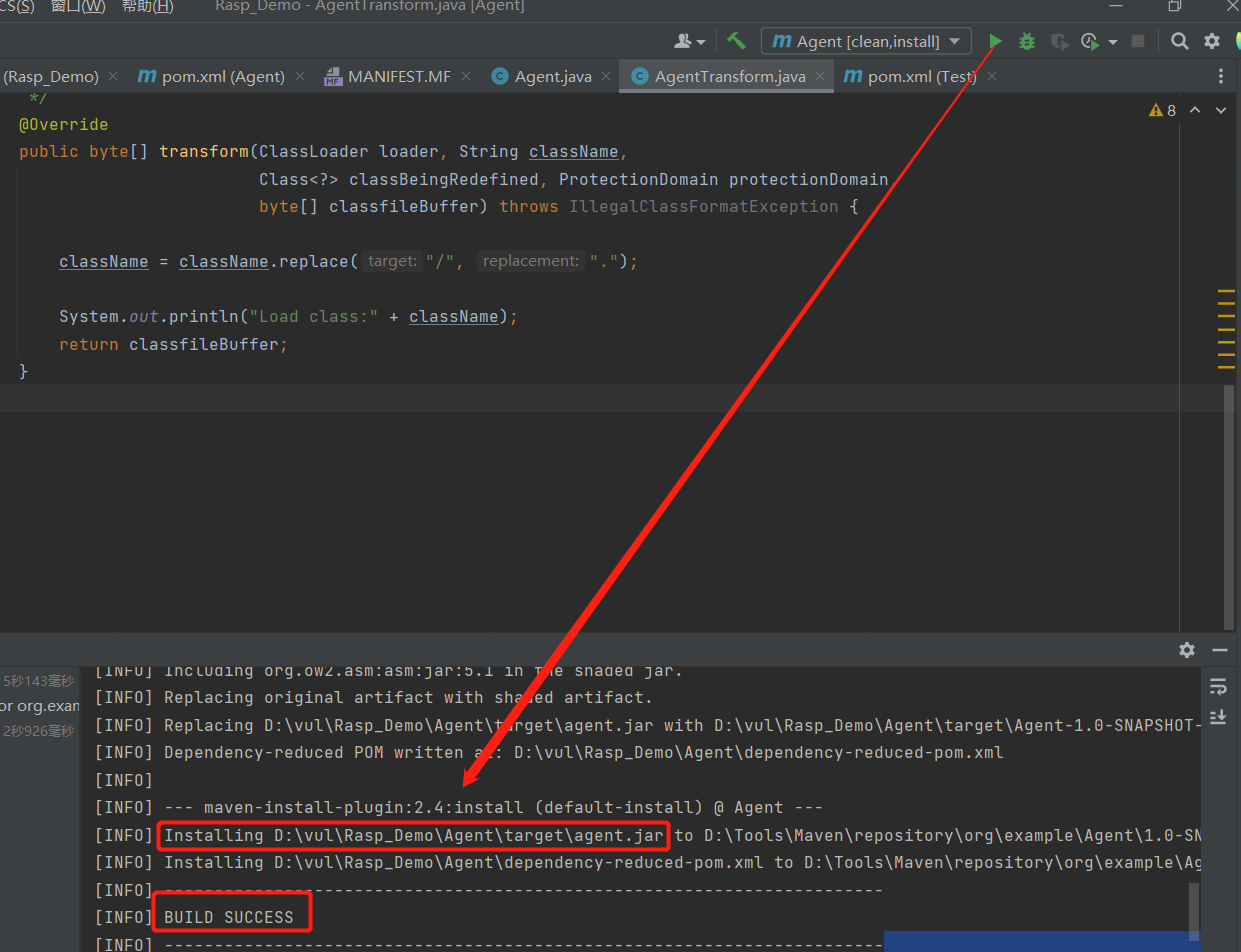Click the 2秒926毫秒 run duration entry

[x=38, y=731]
